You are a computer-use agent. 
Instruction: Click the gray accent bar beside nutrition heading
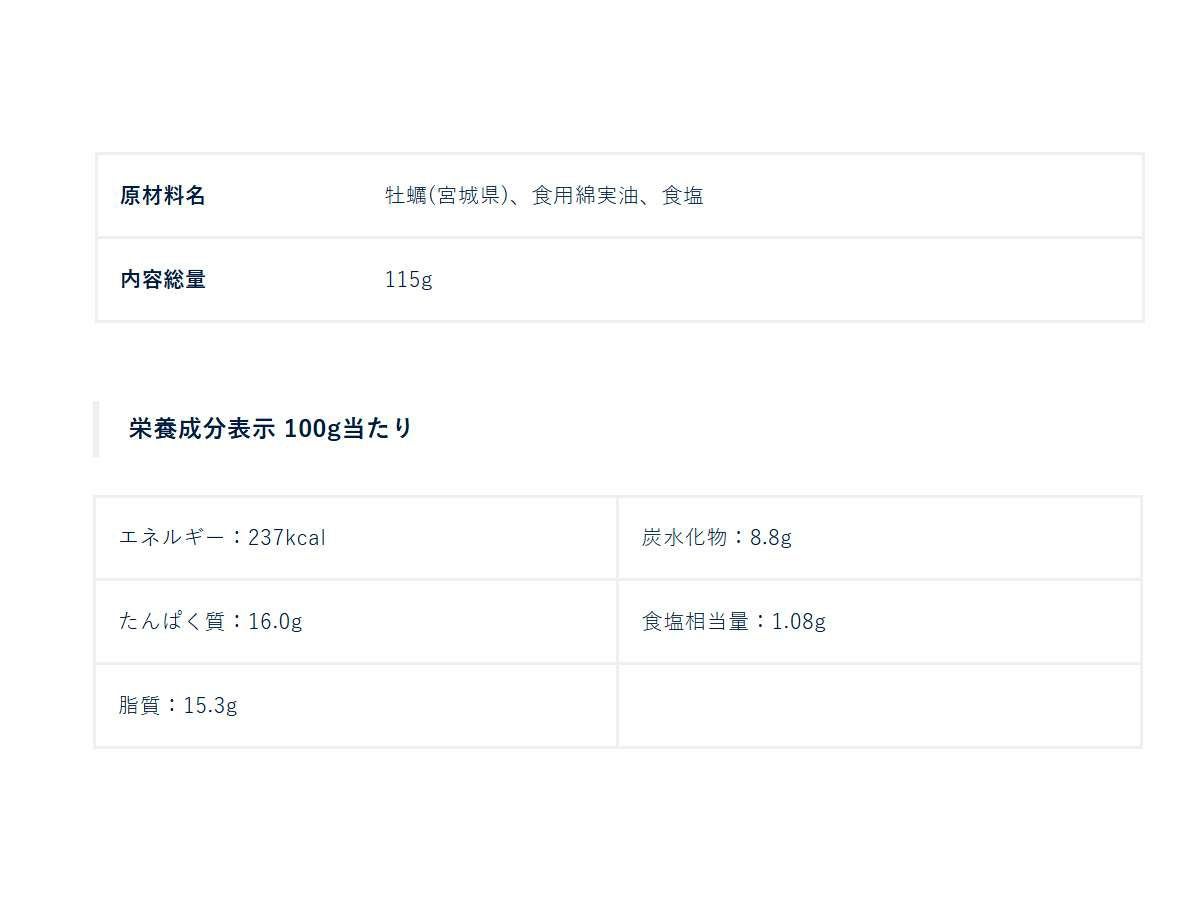pyautogui.click(x=96, y=429)
